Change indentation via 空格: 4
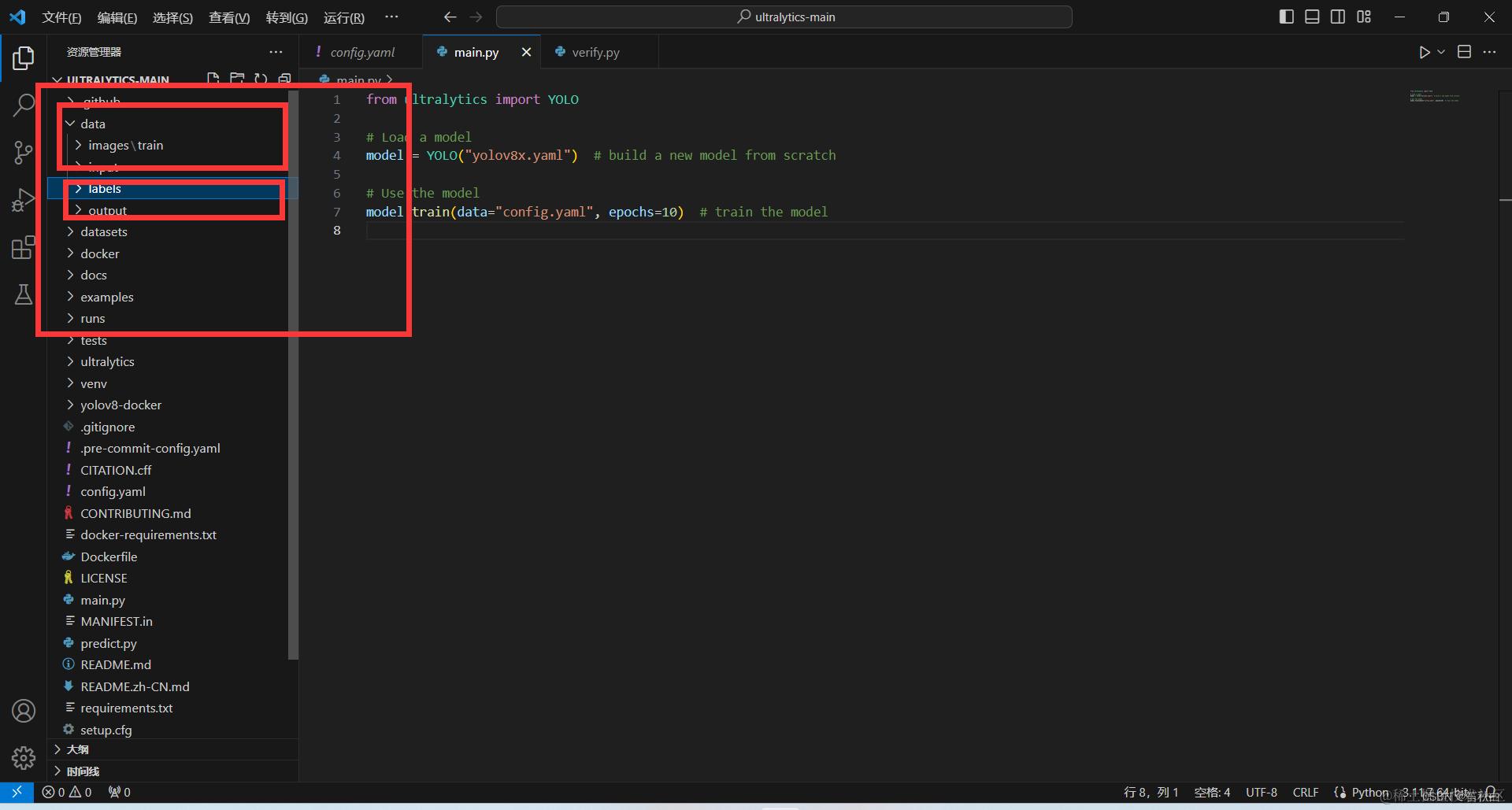This screenshot has width=1512, height=810. pos(1212,792)
